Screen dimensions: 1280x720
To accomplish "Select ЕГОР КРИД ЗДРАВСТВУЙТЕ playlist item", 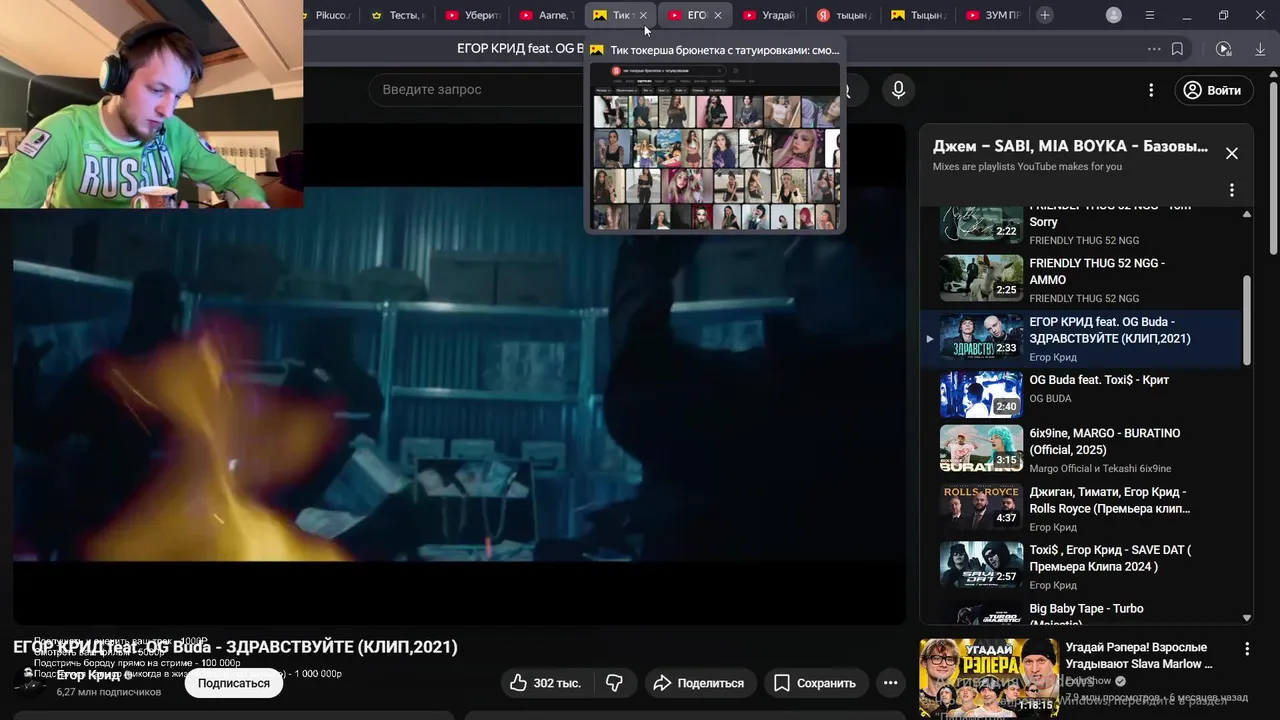I will pyautogui.click(x=1080, y=338).
